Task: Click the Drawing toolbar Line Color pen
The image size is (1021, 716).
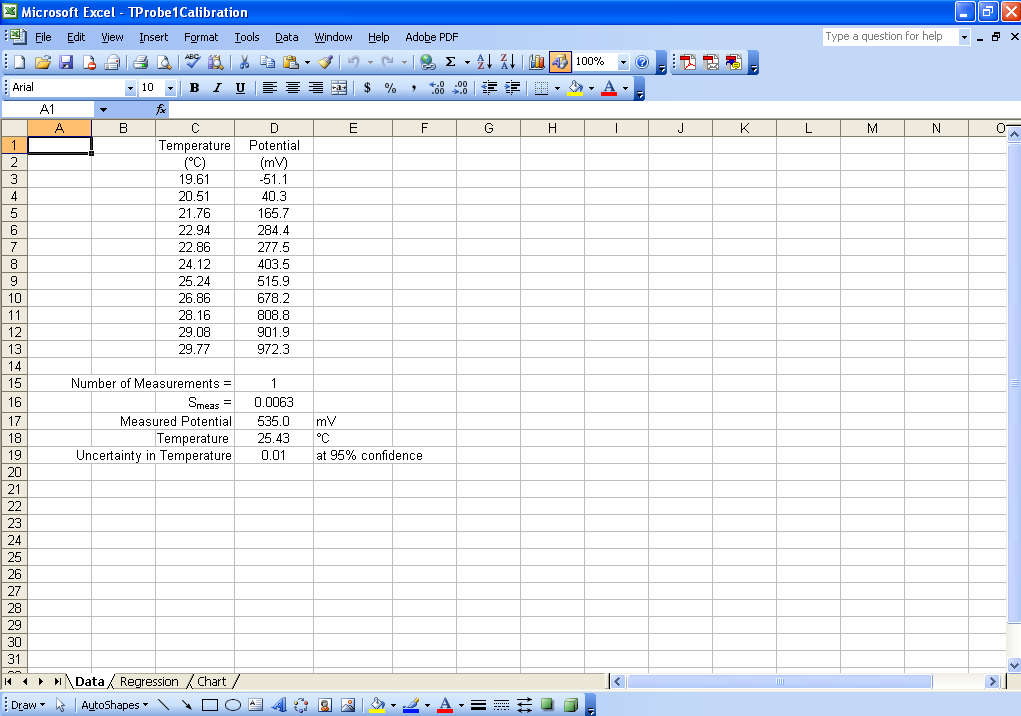Action: 411,705
